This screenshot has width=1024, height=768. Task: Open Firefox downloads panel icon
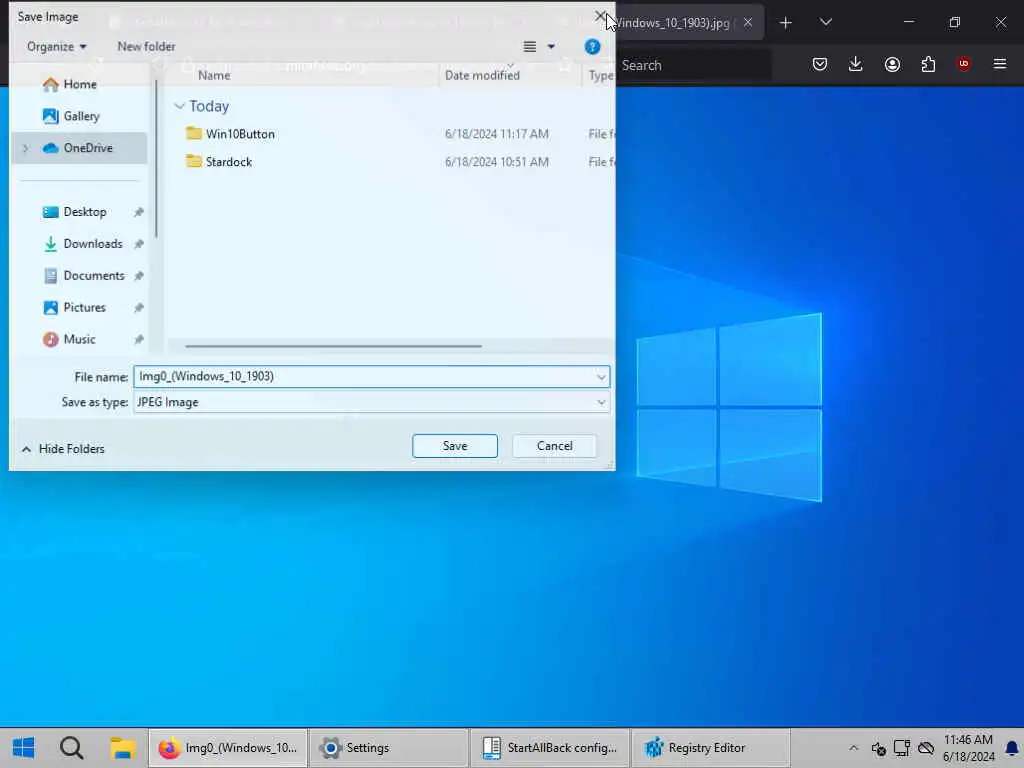856,64
